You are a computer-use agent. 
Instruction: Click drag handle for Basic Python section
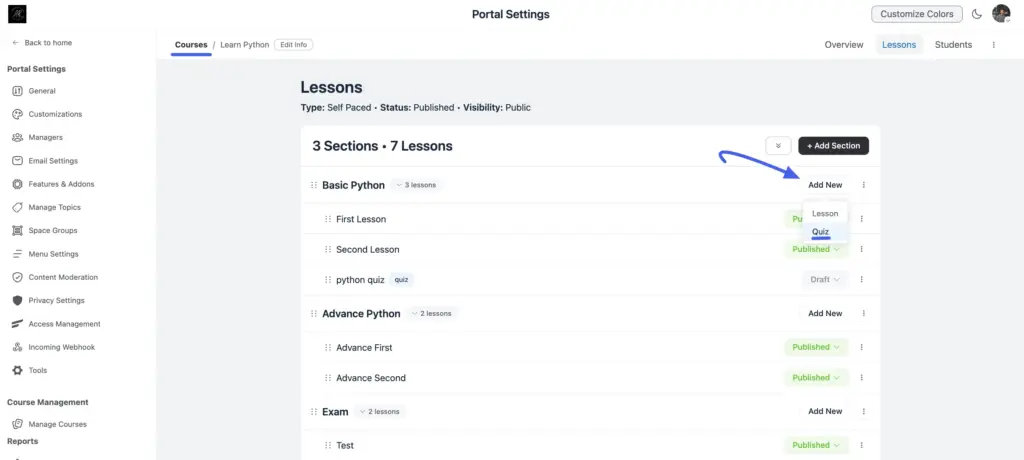coord(314,185)
